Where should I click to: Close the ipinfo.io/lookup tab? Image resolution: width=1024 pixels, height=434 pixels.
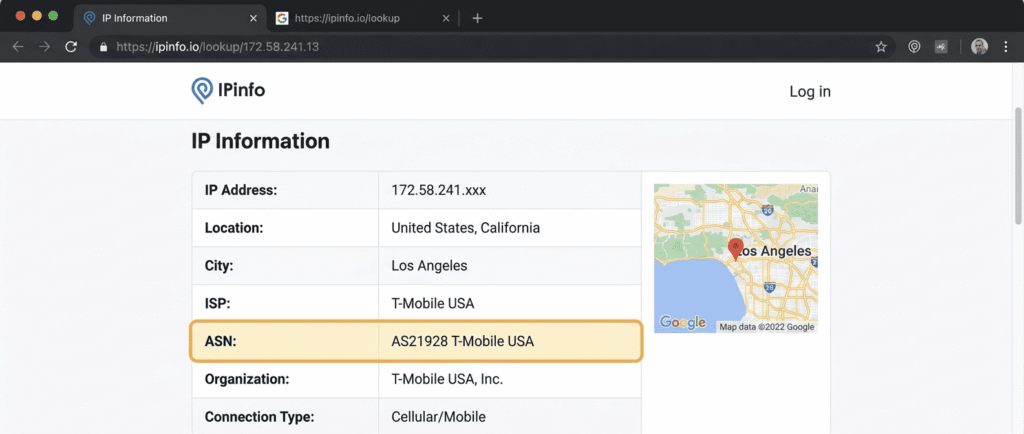pyautogui.click(x=446, y=18)
